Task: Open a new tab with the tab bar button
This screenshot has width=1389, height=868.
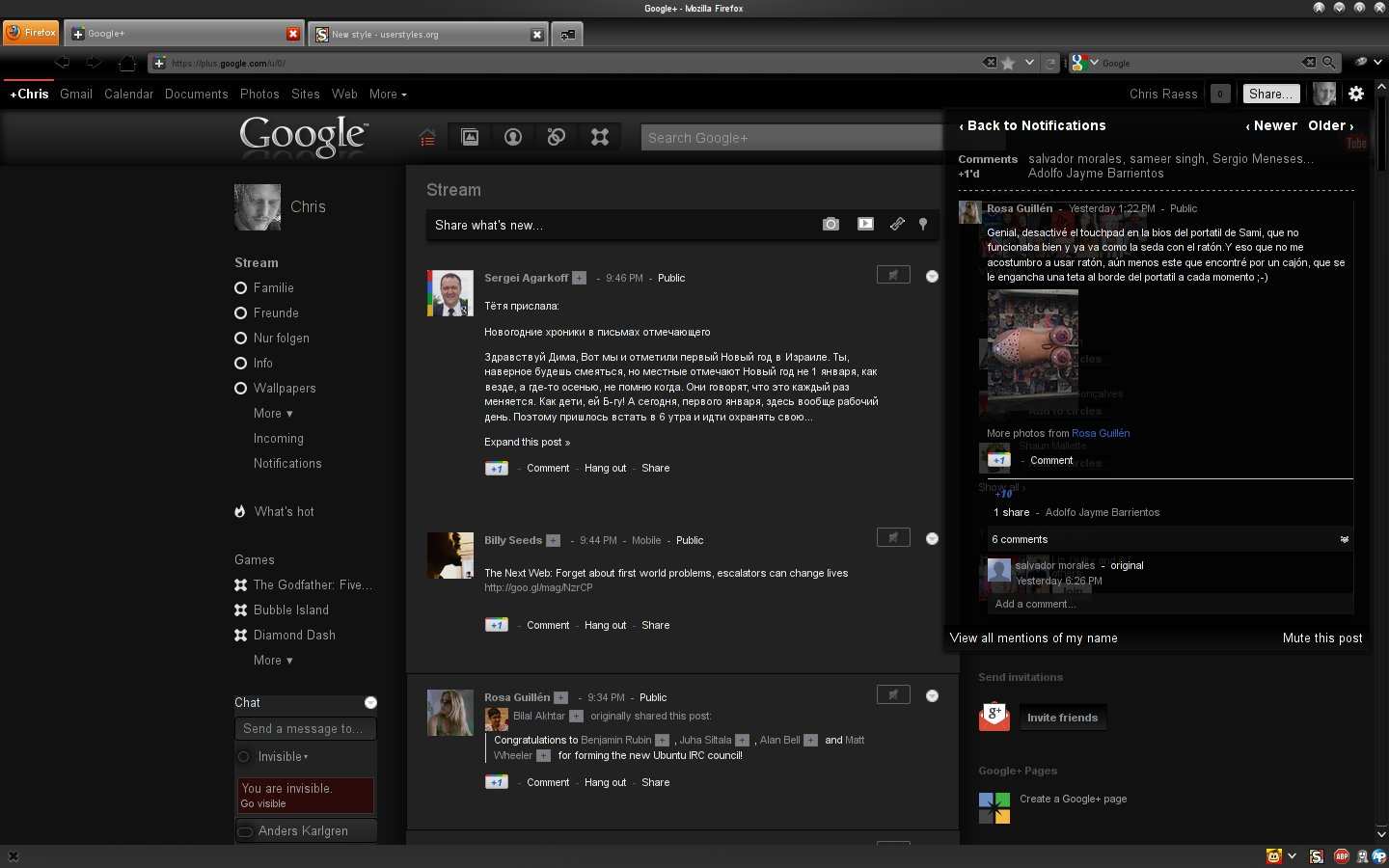Action: click(x=567, y=34)
